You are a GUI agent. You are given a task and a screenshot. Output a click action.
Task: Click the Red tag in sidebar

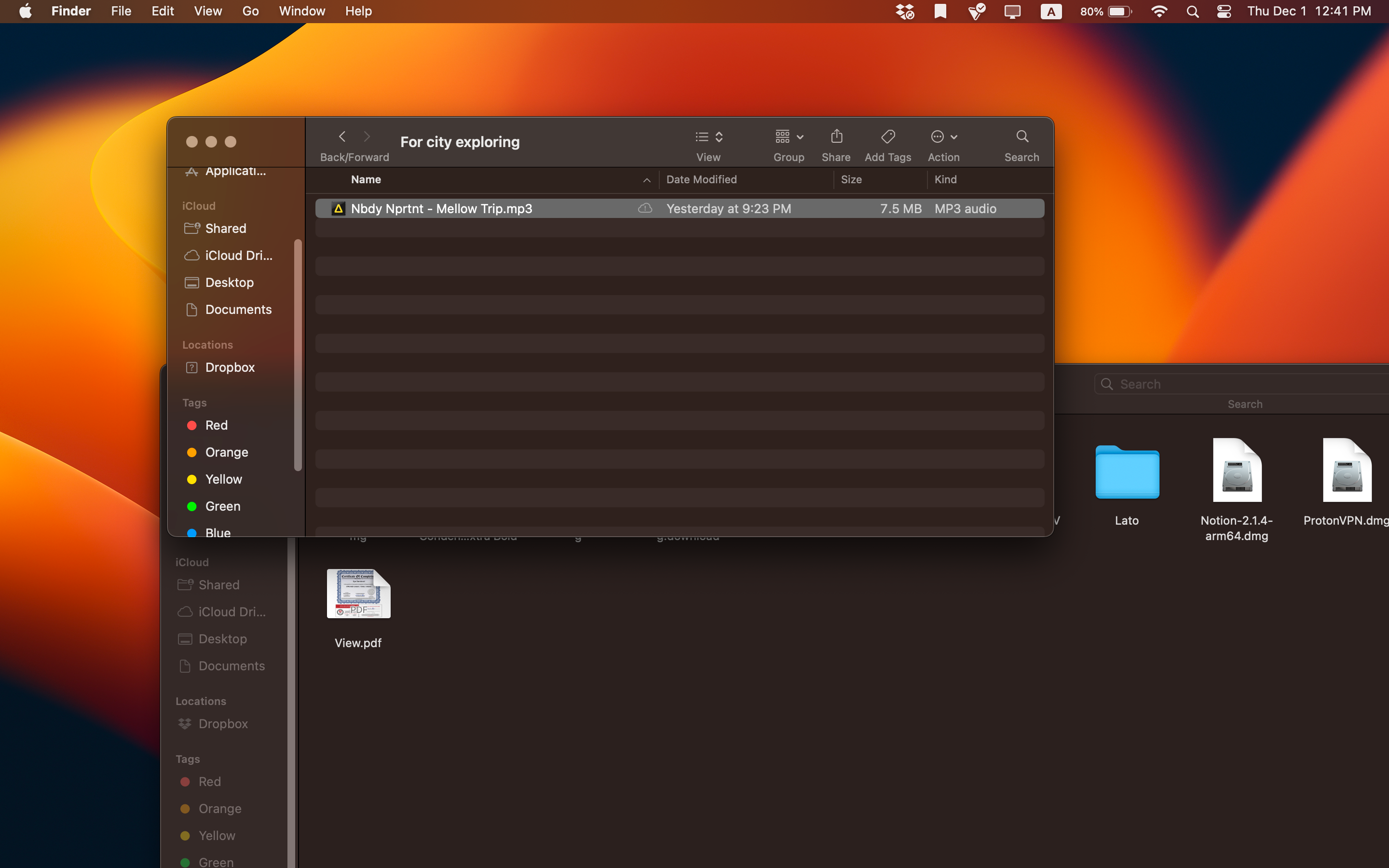click(216, 425)
